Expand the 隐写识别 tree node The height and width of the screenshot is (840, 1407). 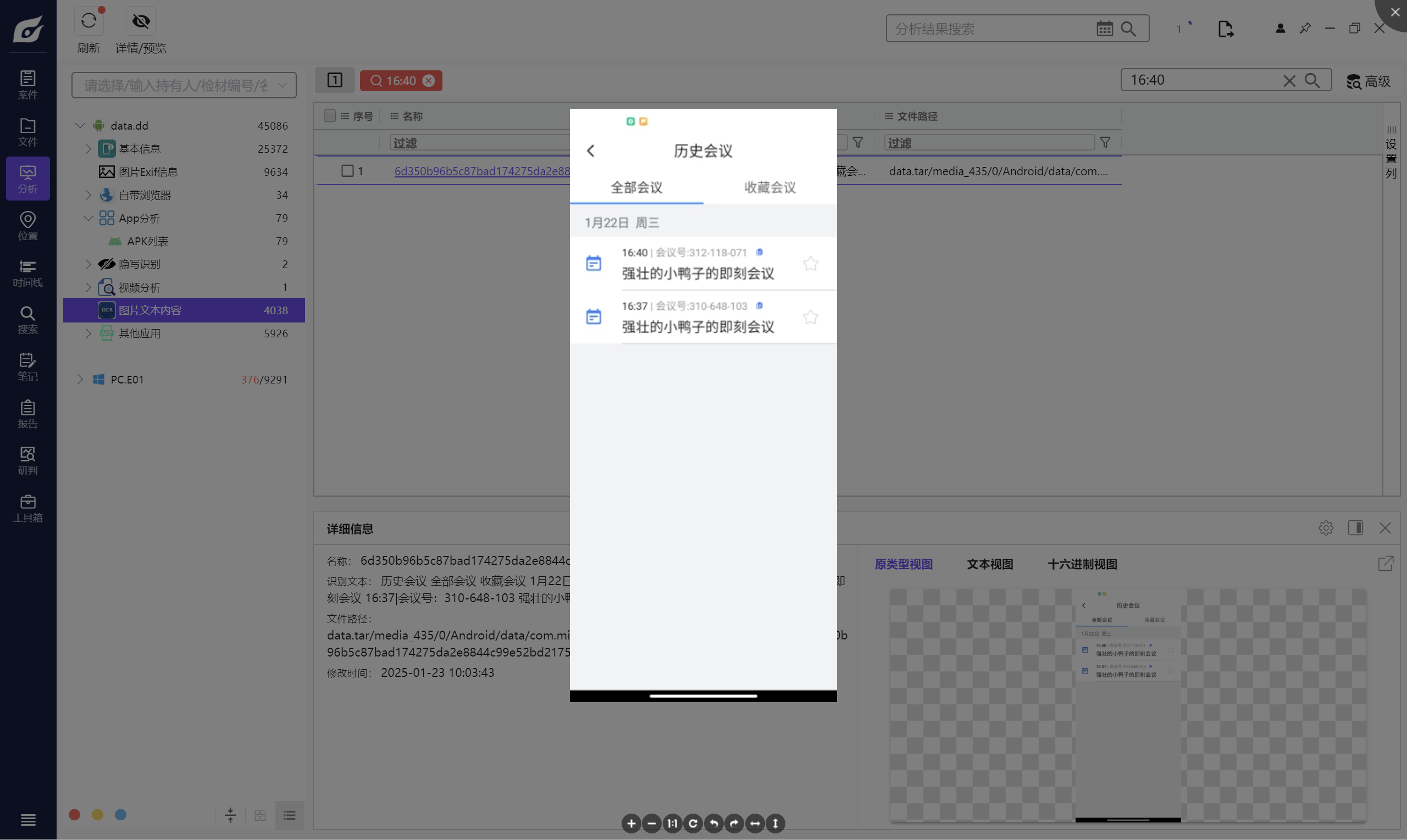[88, 264]
